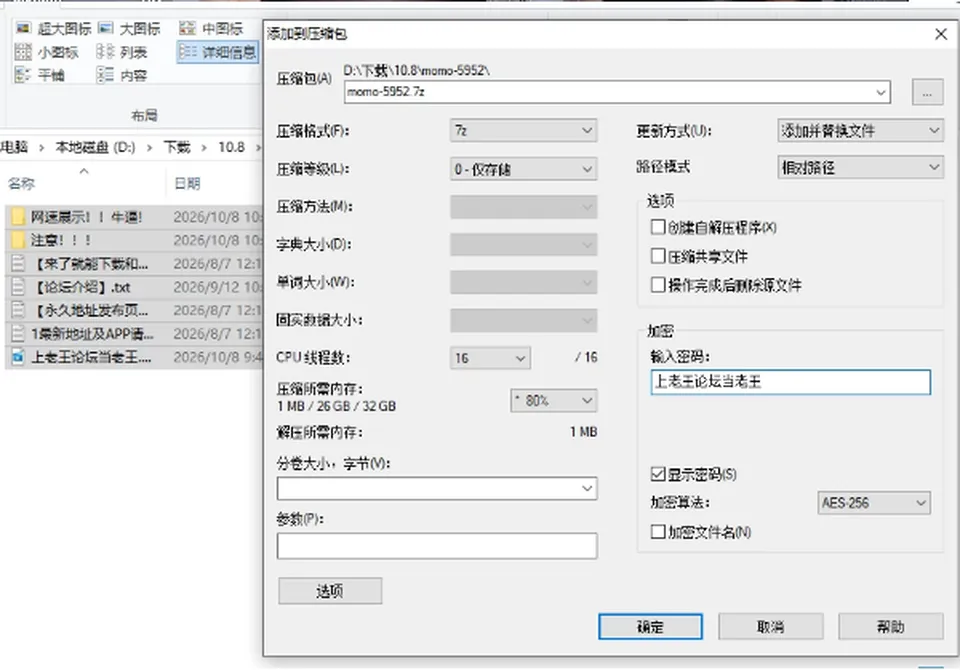Click 下载 in the Explorer breadcrumb
This screenshot has width=960, height=670.
tap(177, 147)
